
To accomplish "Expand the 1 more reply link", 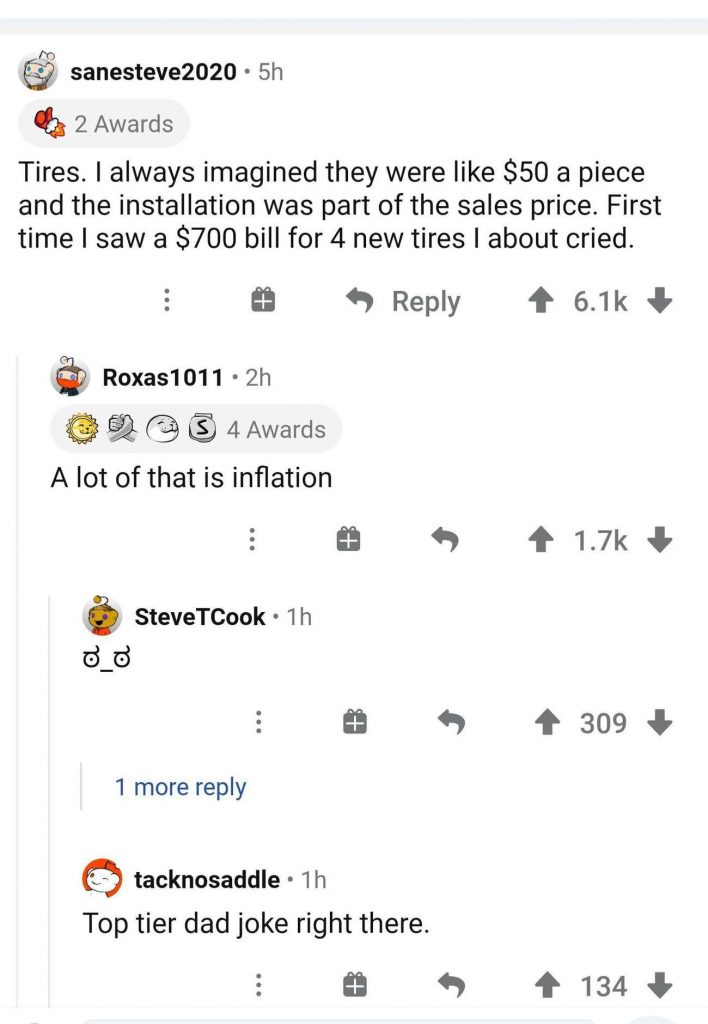I will [x=180, y=787].
